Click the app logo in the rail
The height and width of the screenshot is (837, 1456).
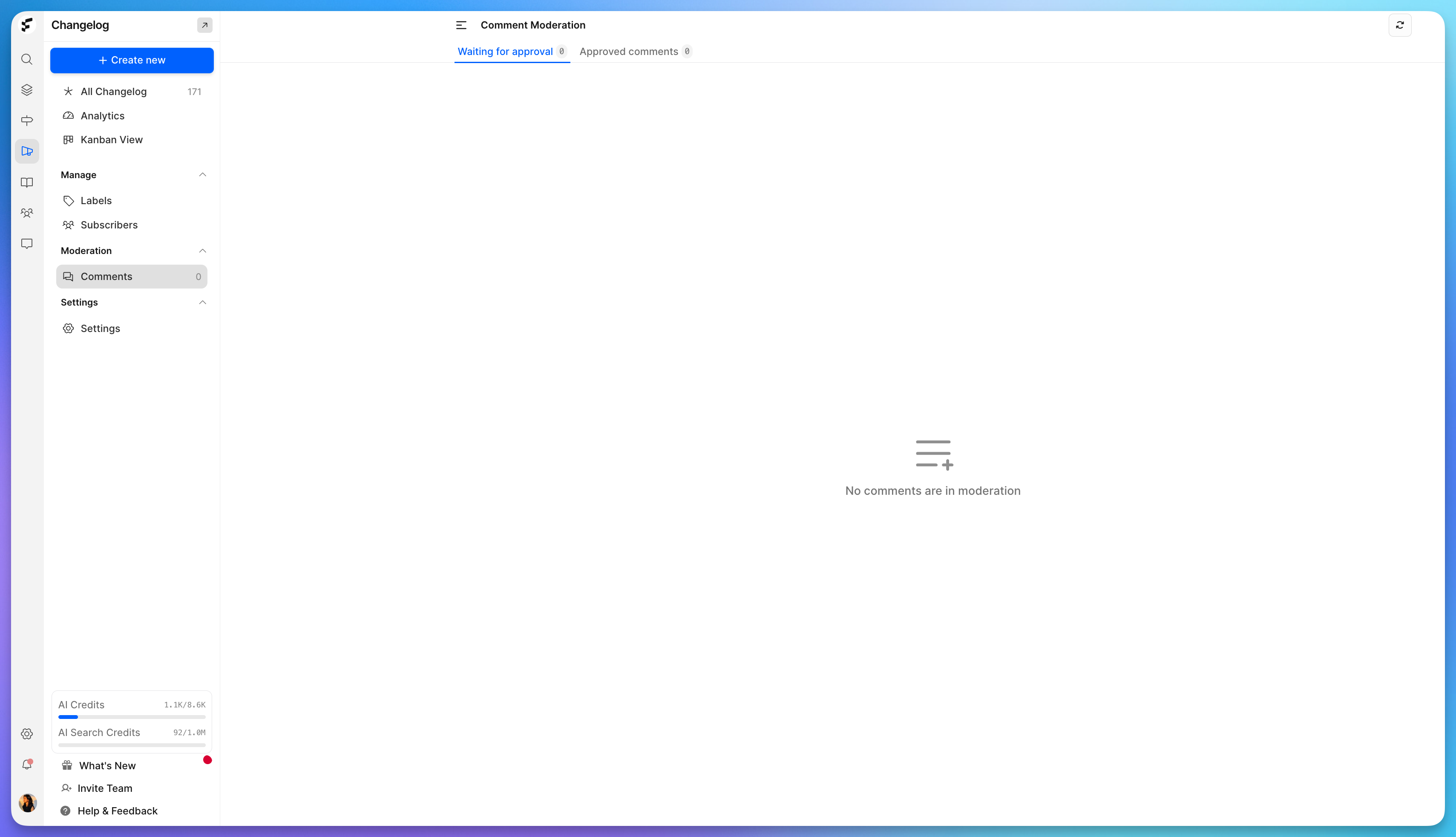pyautogui.click(x=27, y=25)
